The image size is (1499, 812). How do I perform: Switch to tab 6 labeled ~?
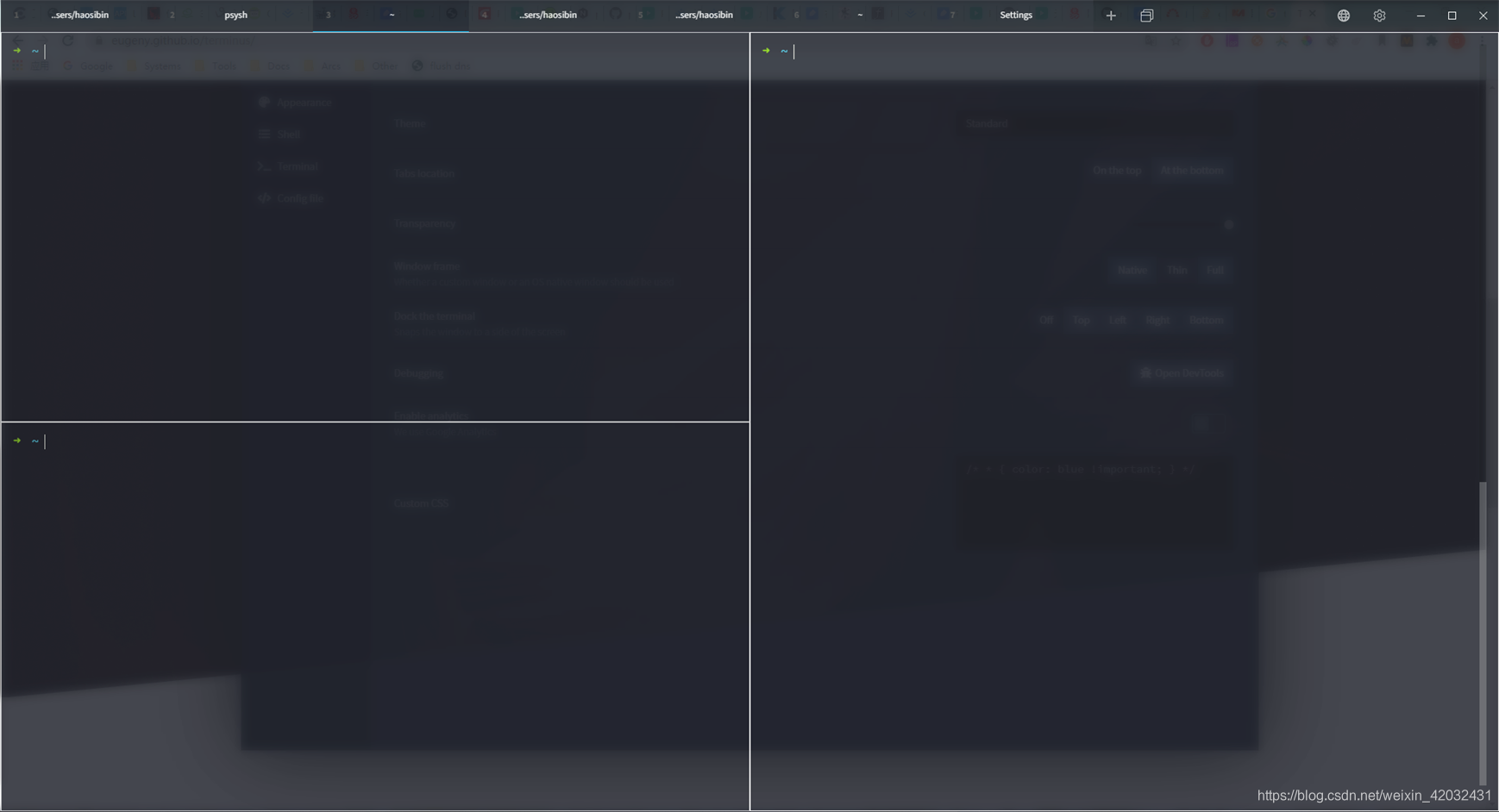(x=859, y=16)
